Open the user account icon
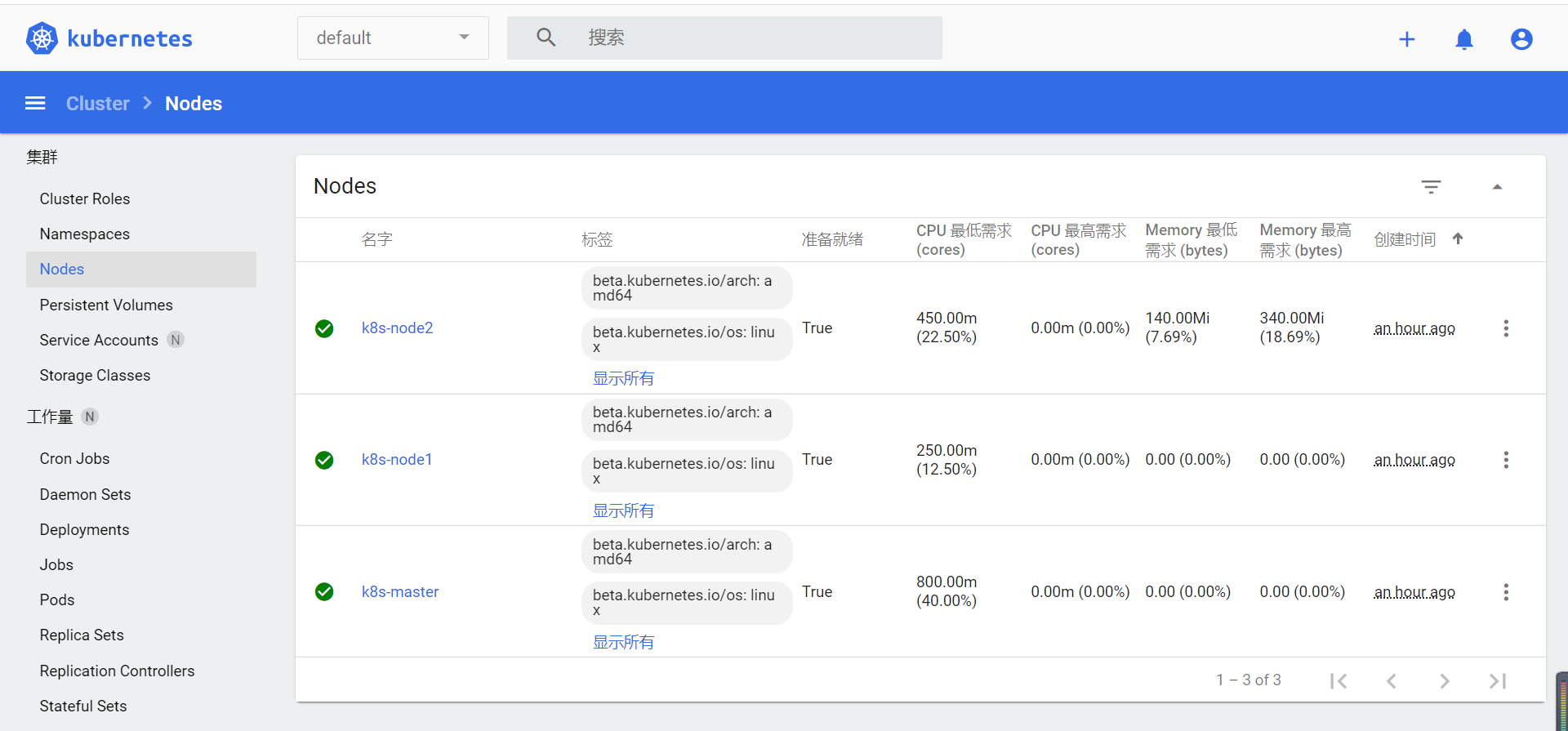This screenshot has width=1568, height=731. pyautogui.click(x=1521, y=39)
